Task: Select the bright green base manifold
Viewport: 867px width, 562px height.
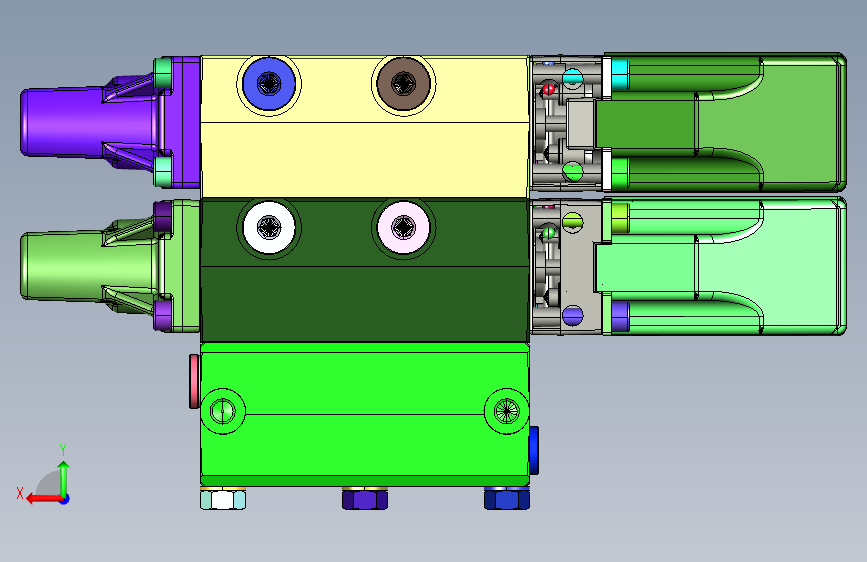Action: point(365,415)
